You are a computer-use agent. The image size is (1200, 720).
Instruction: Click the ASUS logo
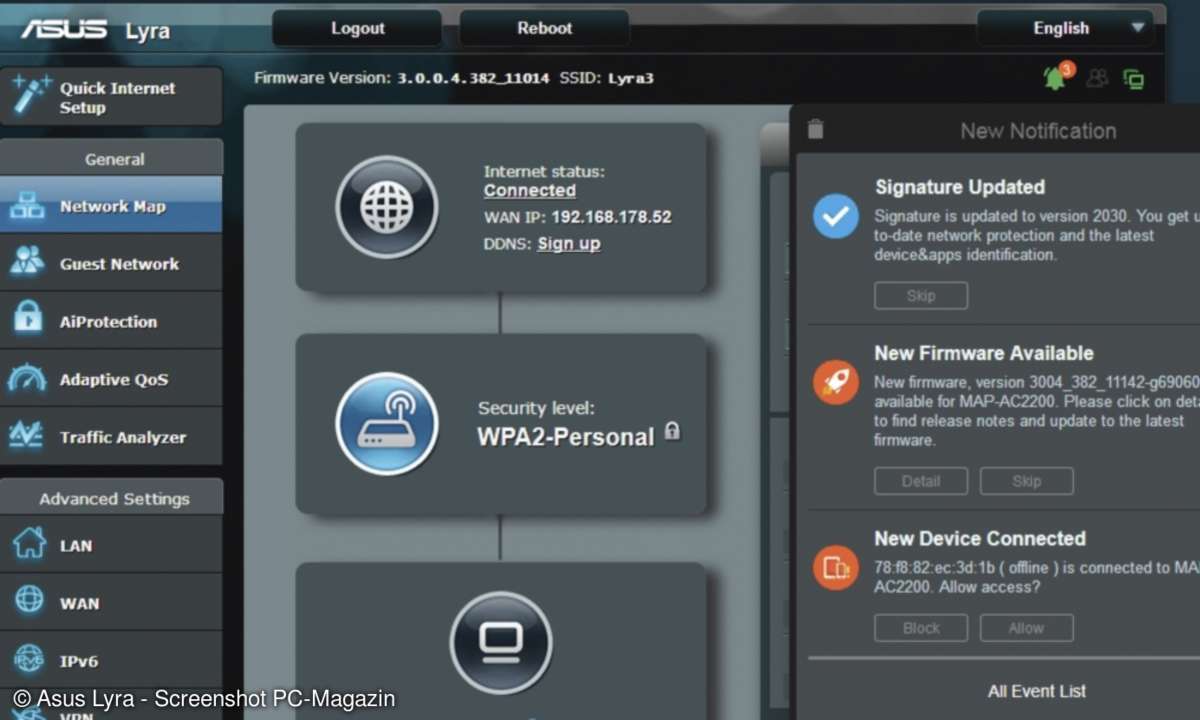point(64,28)
